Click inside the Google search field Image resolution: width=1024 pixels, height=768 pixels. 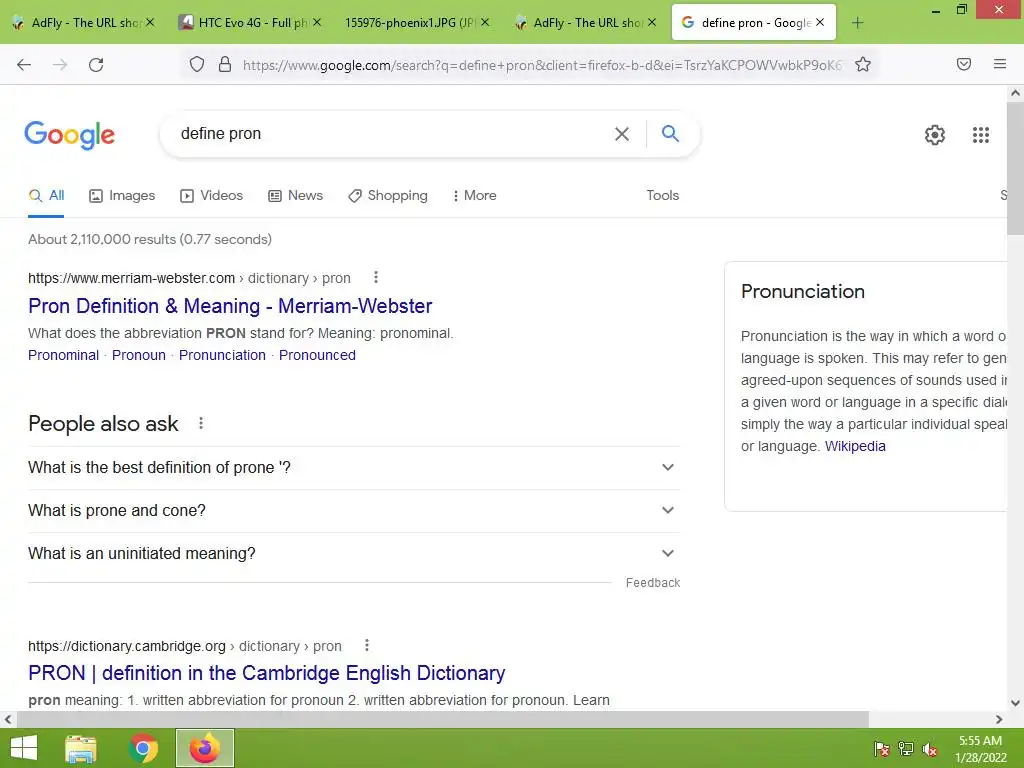[392, 134]
